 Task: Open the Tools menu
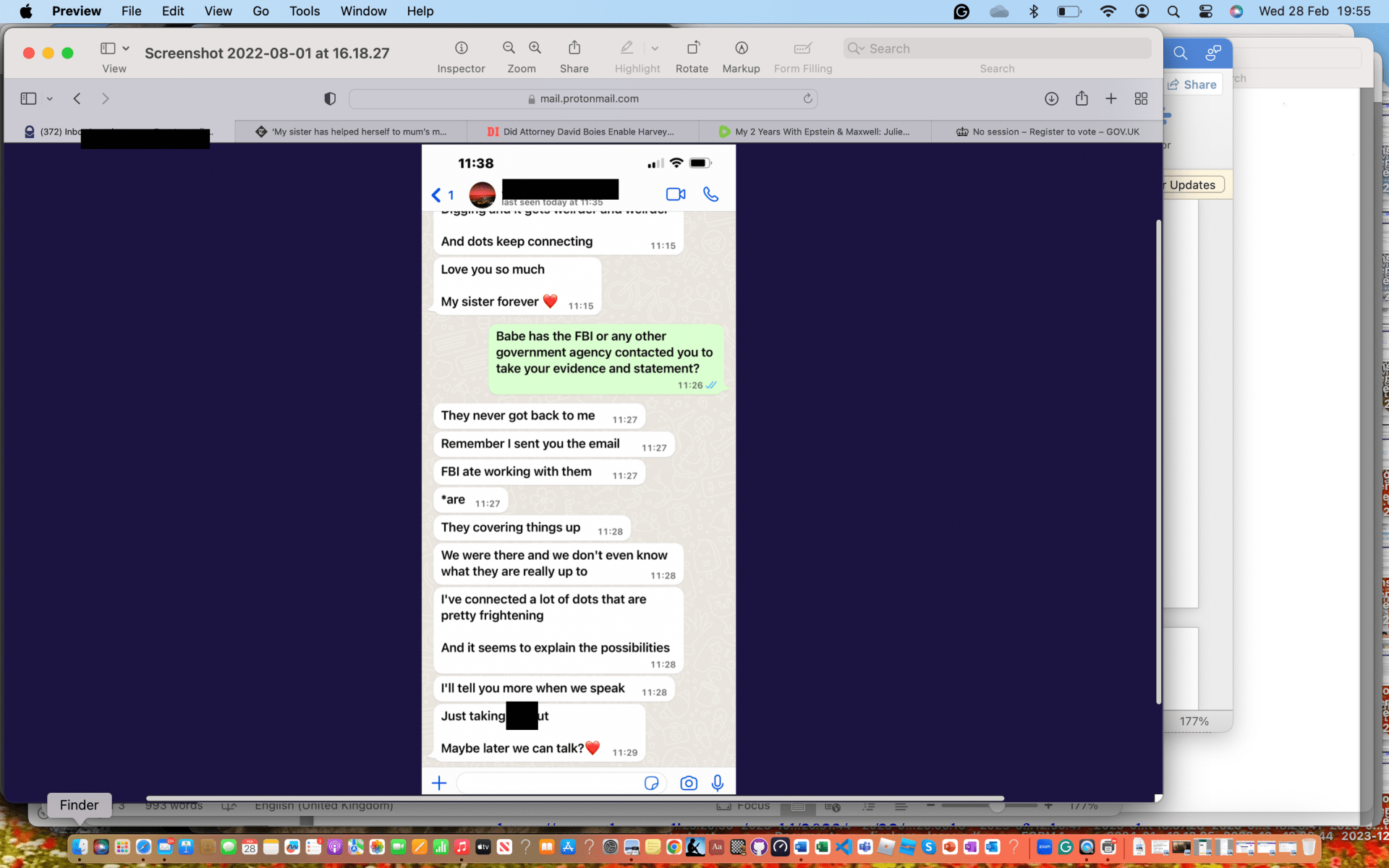[x=304, y=11]
